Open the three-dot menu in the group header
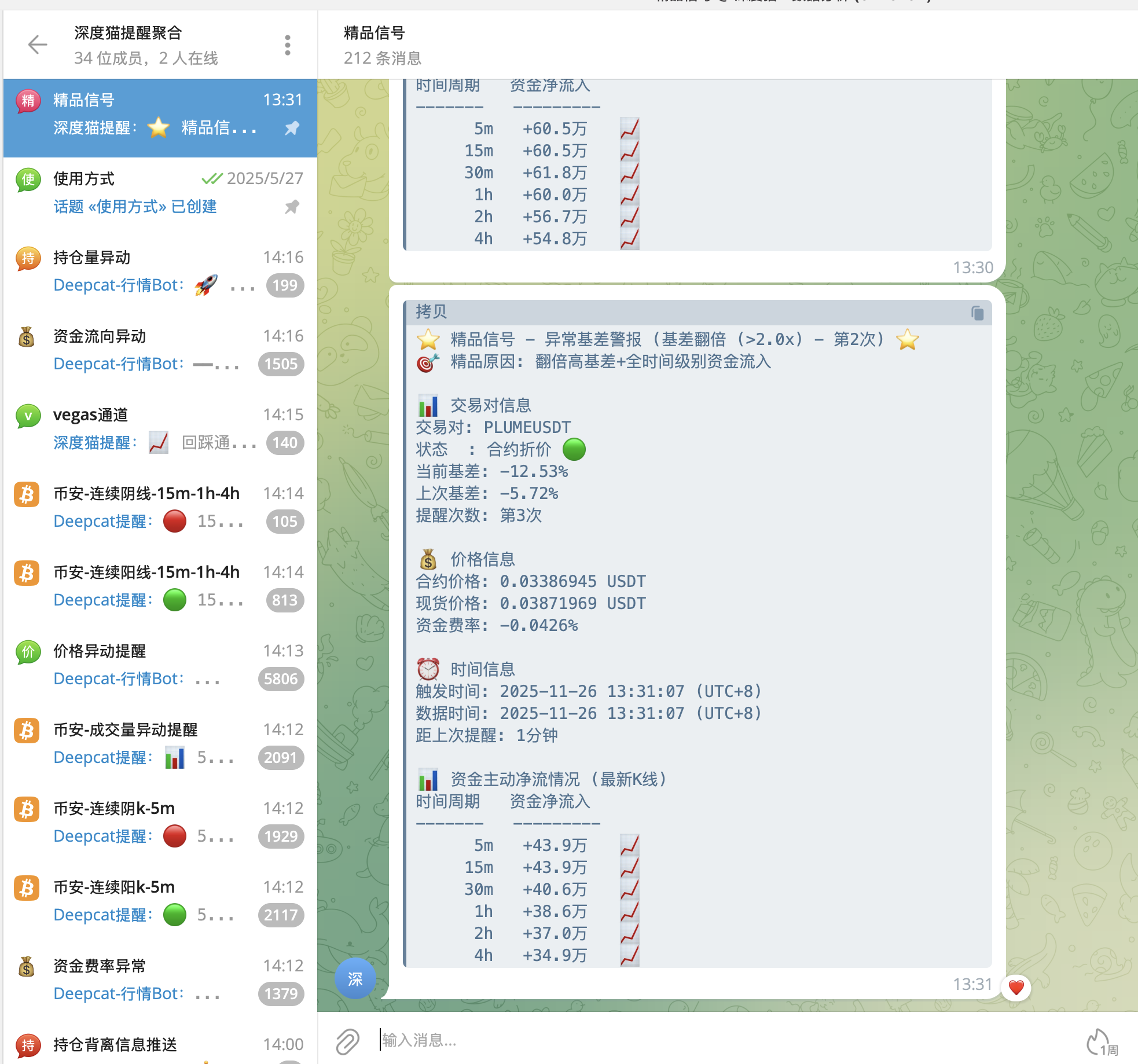The image size is (1138, 1064). (287, 44)
